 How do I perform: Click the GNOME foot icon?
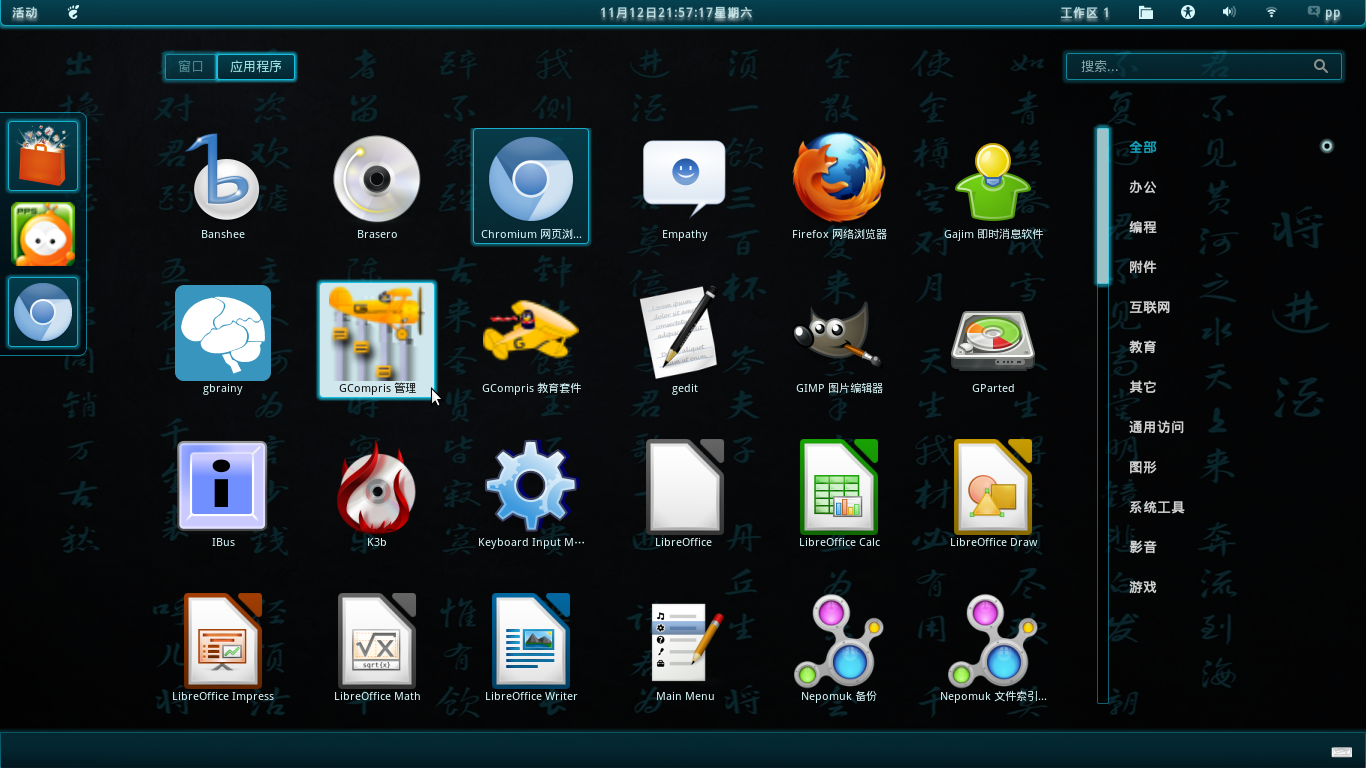(x=73, y=13)
